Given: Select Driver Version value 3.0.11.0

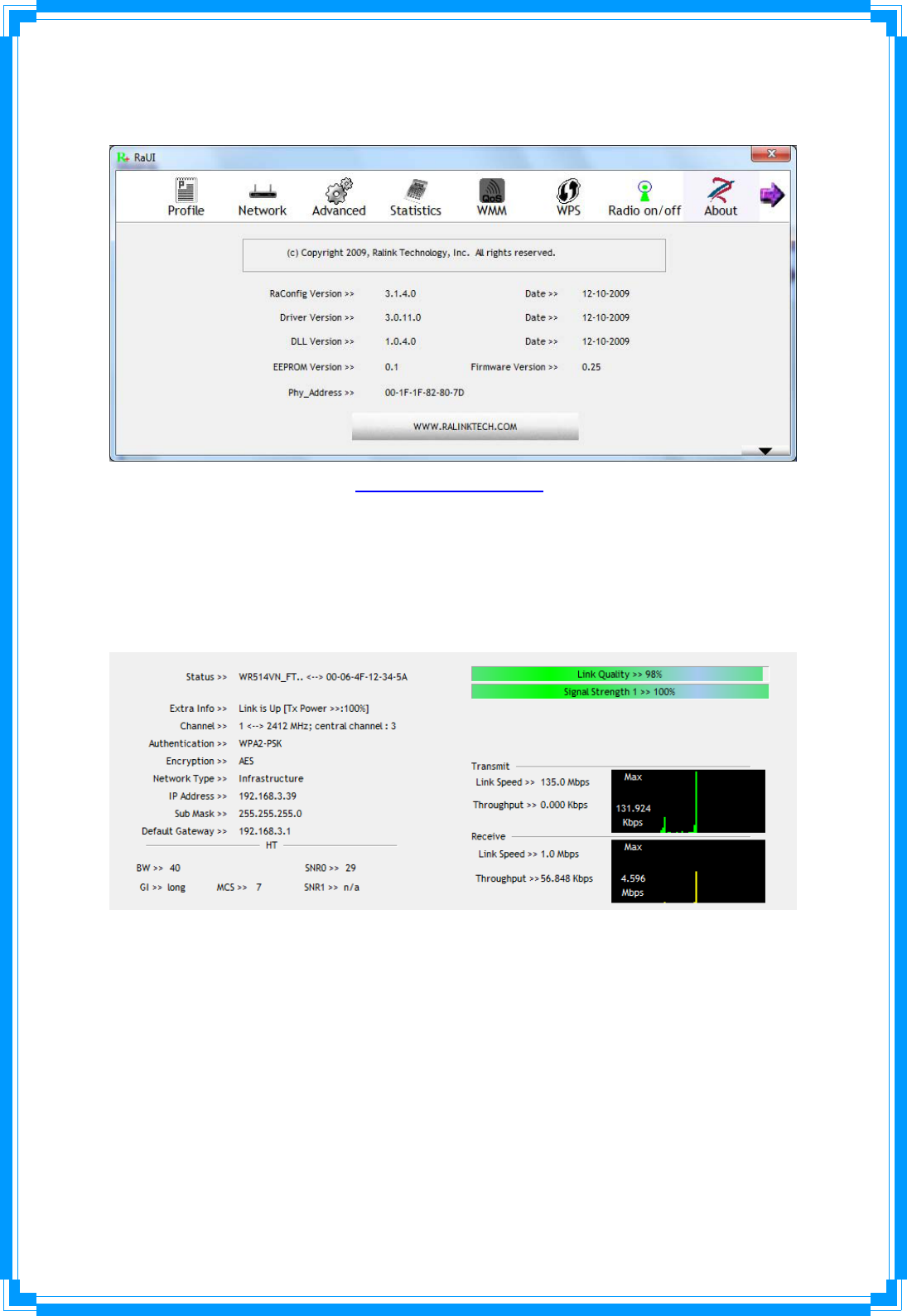Looking at the screenshot, I should [403, 318].
